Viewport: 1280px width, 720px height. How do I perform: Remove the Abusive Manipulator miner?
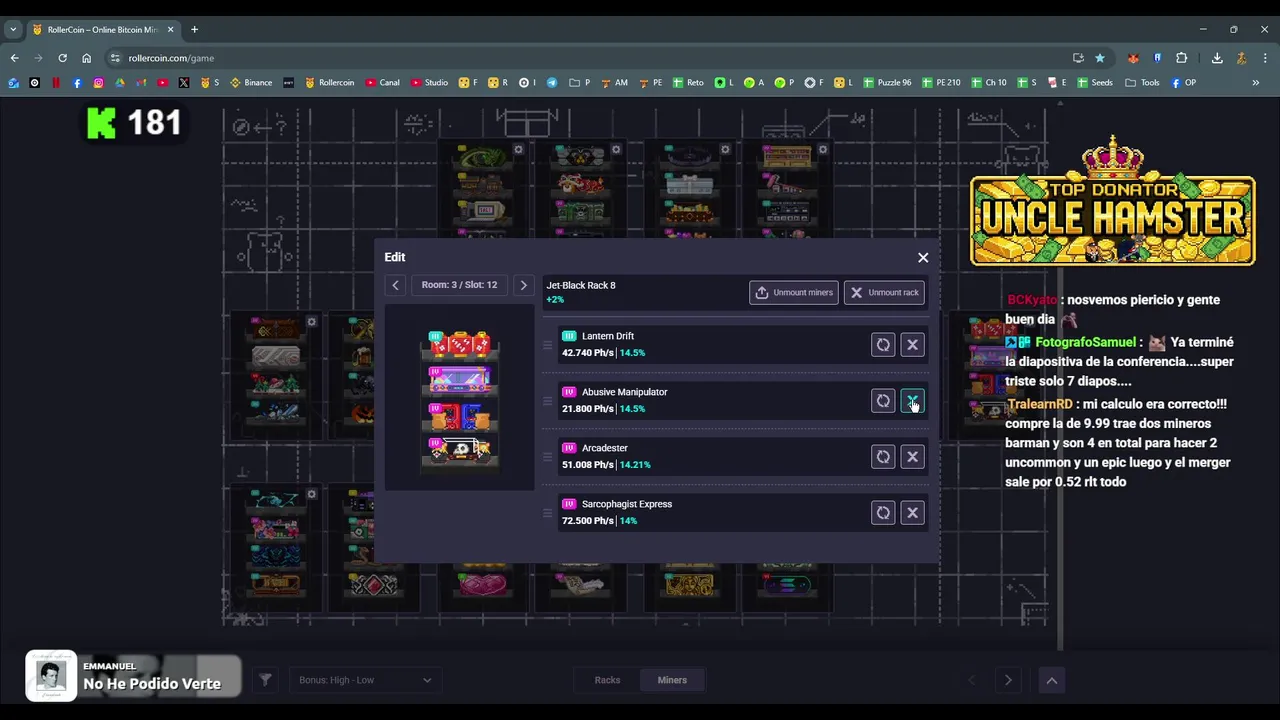point(912,401)
